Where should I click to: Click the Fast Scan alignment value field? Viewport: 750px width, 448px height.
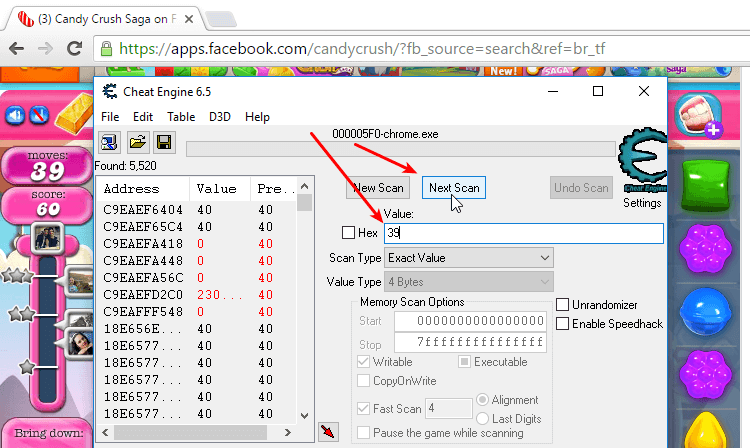tap(449, 408)
